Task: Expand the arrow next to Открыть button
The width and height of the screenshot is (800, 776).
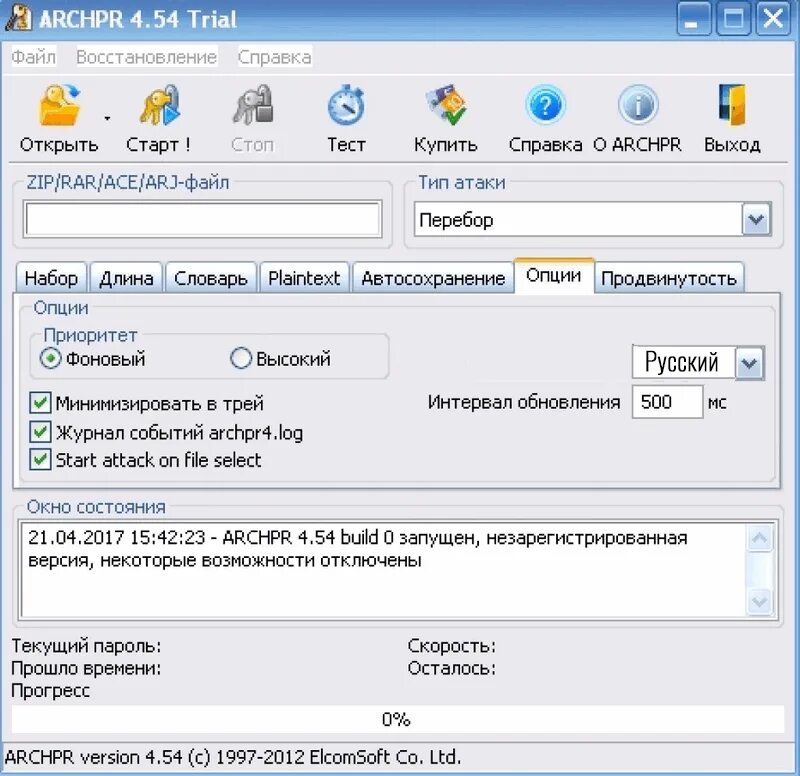Action: 107,118
